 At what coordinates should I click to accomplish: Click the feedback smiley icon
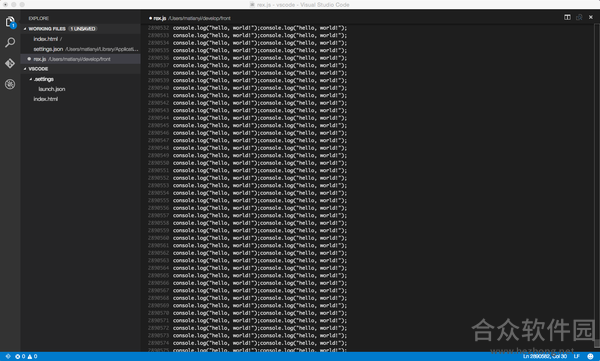(x=590, y=356)
